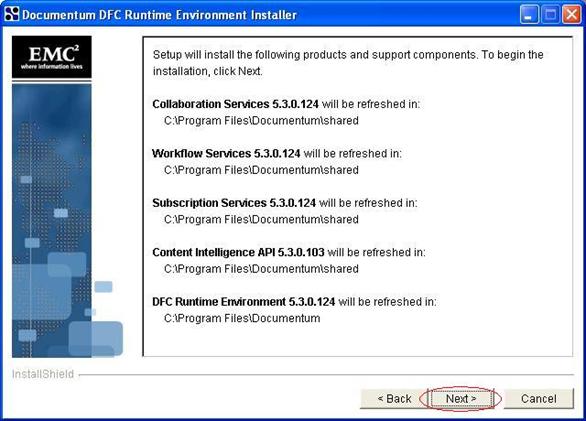Click path under Content Intelligence API
This screenshot has height=421, width=586.
coord(261,269)
